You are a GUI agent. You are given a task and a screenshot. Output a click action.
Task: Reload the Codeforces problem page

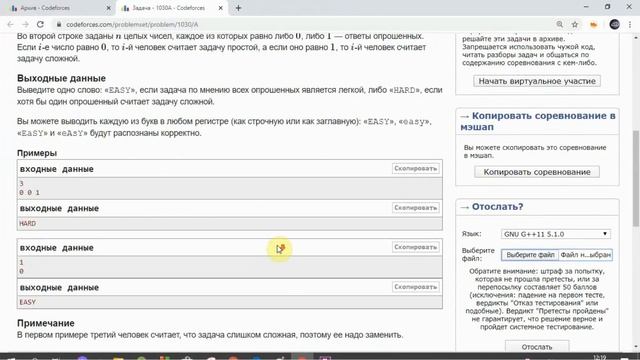pos(40,24)
